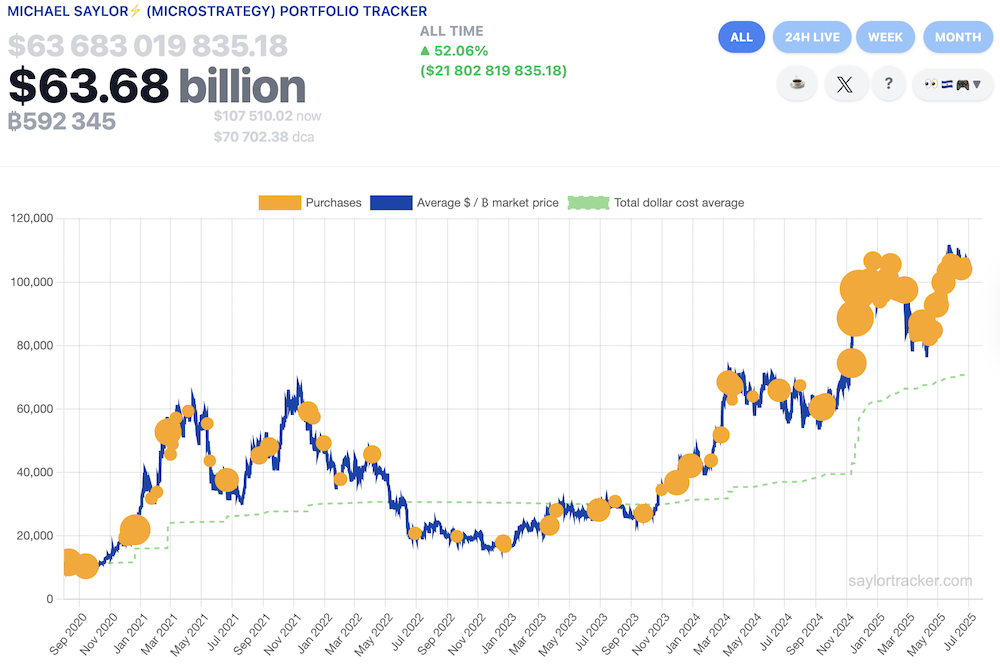Click the question mark help icon
Viewport: 1000px width, 667px height.
(x=889, y=84)
